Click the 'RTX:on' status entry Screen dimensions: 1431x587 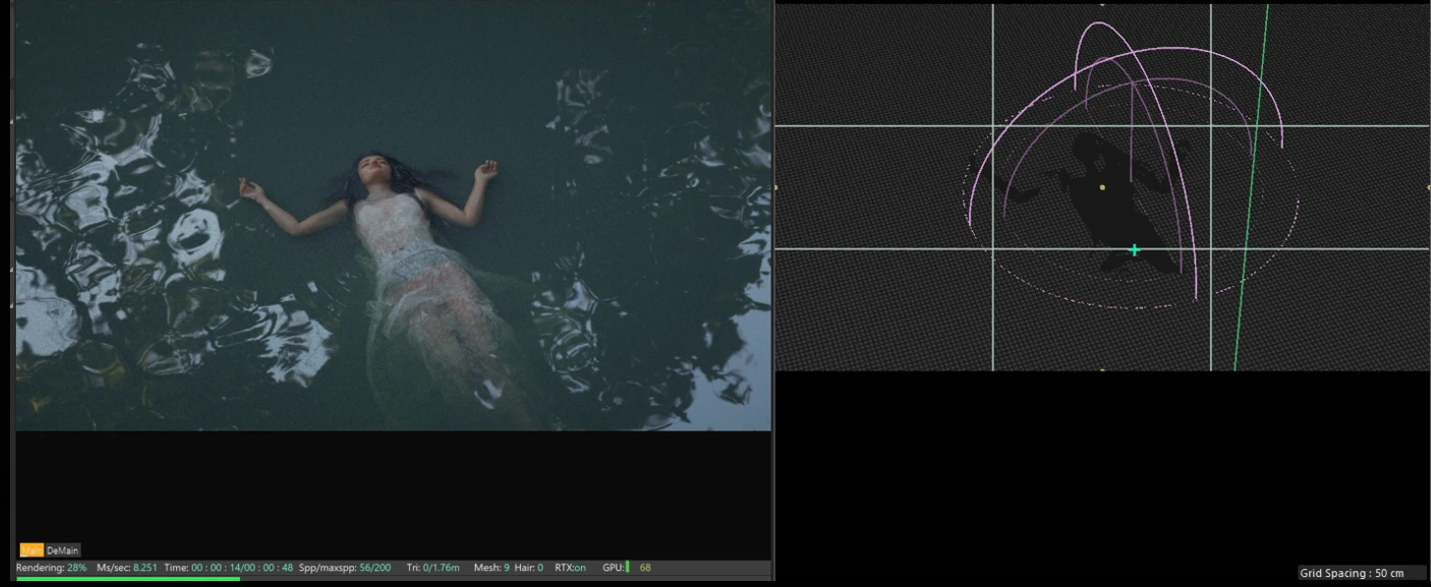pos(570,568)
